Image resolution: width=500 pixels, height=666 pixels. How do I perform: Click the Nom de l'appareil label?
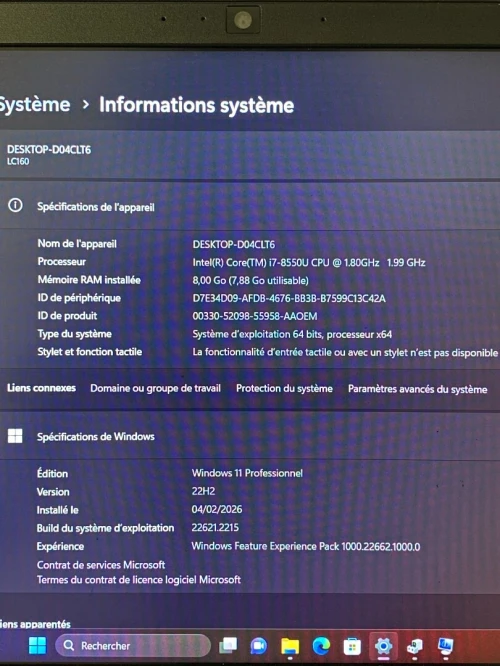click(77, 244)
